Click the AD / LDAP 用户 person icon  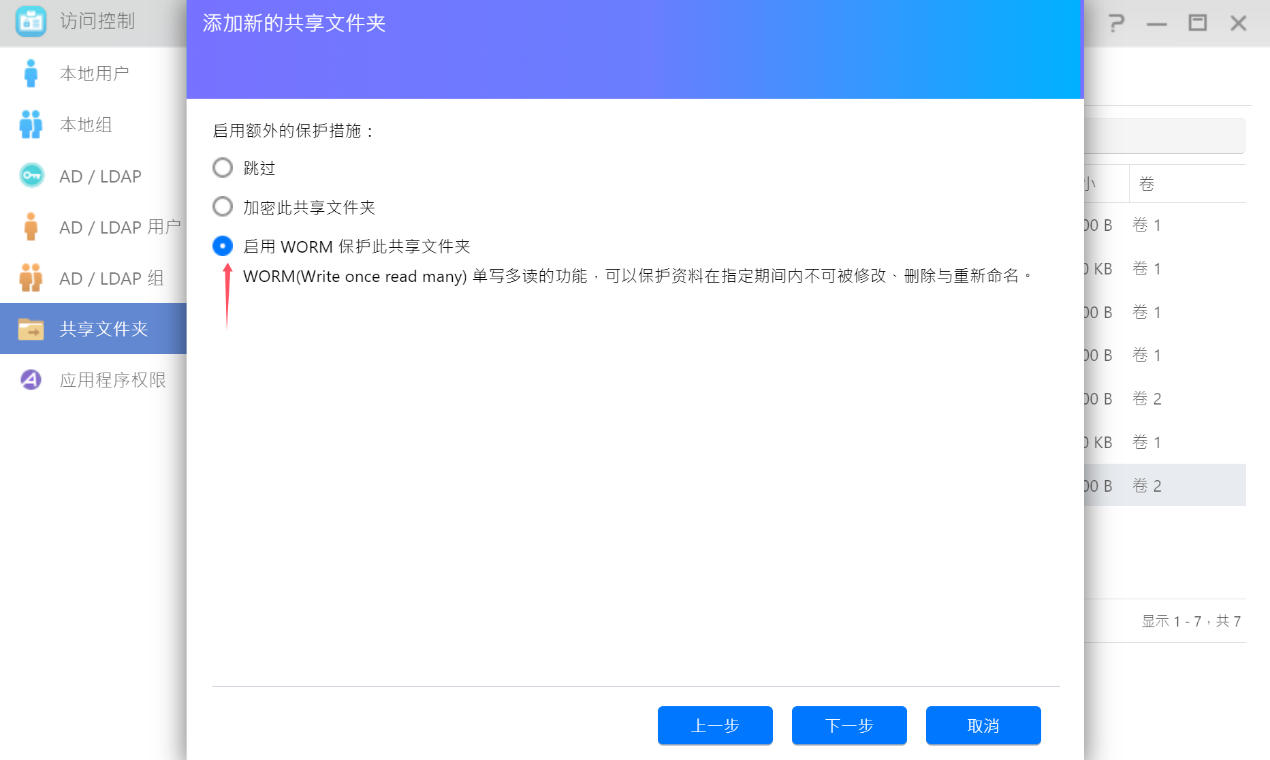(31, 227)
